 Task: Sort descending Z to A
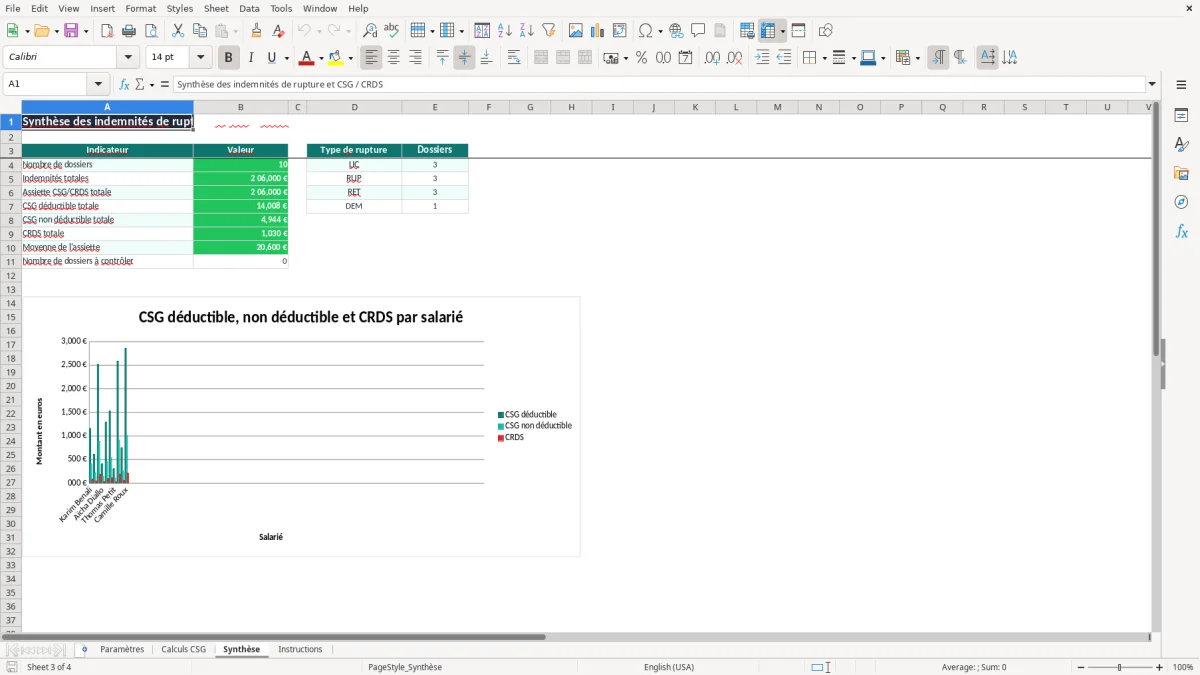[x=527, y=31]
